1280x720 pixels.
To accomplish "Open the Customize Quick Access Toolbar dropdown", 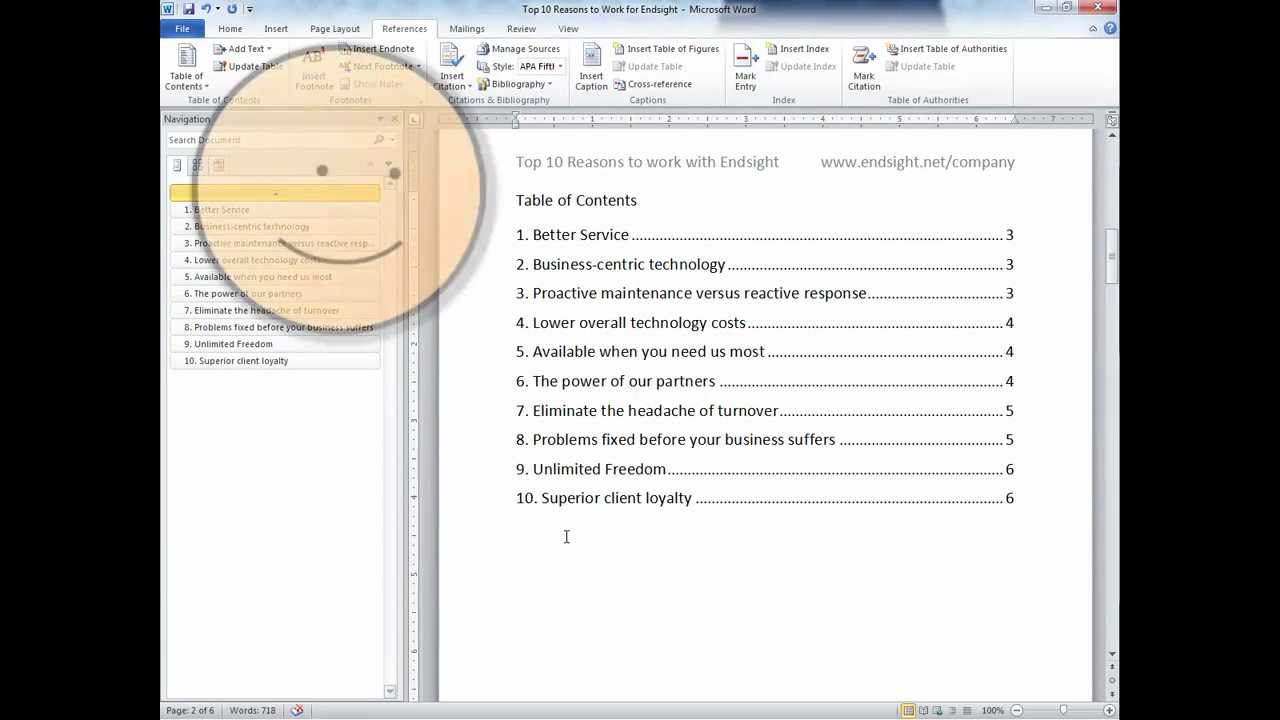I will [x=250, y=9].
